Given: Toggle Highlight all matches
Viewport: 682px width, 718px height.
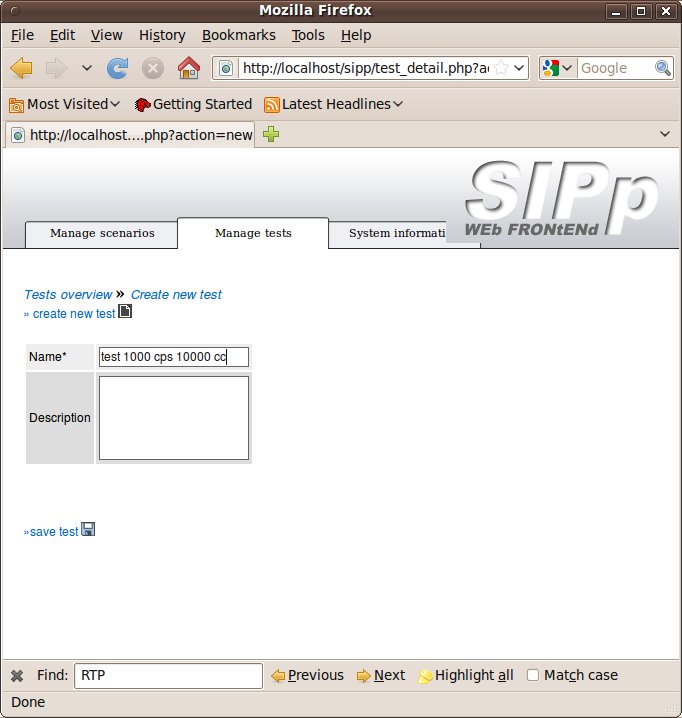Looking at the screenshot, I should [x=465, y=675].
